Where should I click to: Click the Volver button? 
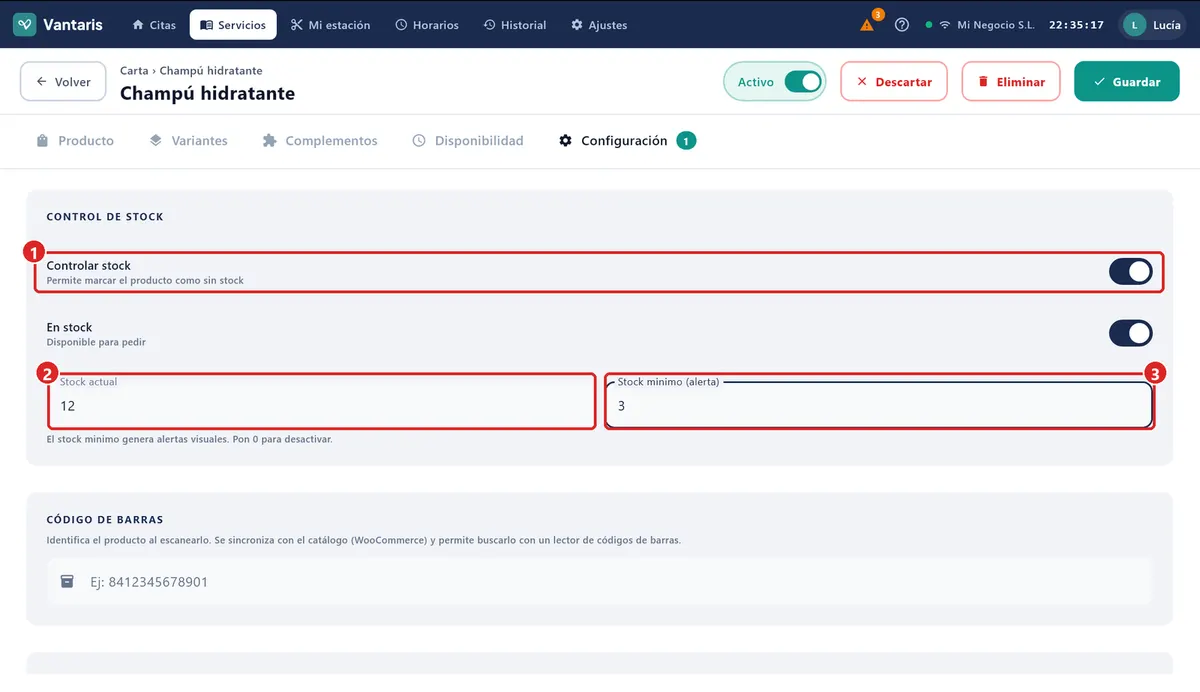(x=63, y=82)
